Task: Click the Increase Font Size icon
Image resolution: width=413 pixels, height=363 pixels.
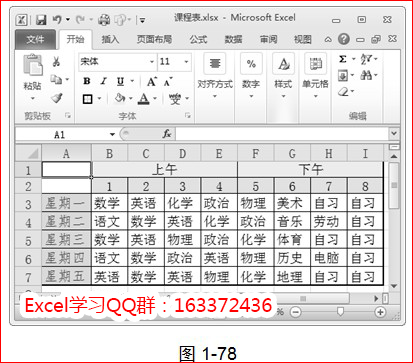Action: coord(152,81)
